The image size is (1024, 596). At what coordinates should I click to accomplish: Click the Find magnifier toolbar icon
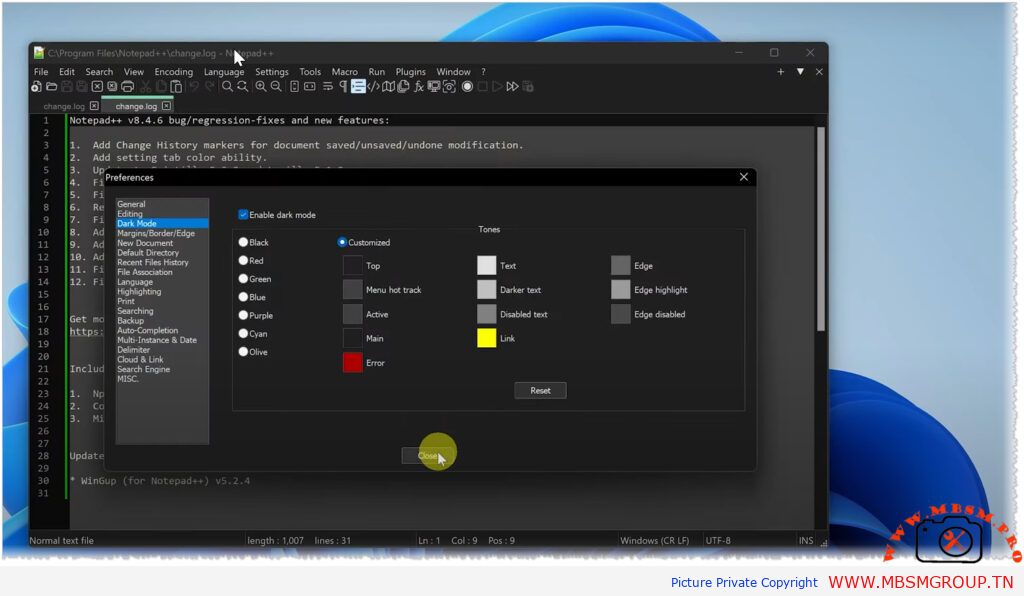click(x=227, y=87)
